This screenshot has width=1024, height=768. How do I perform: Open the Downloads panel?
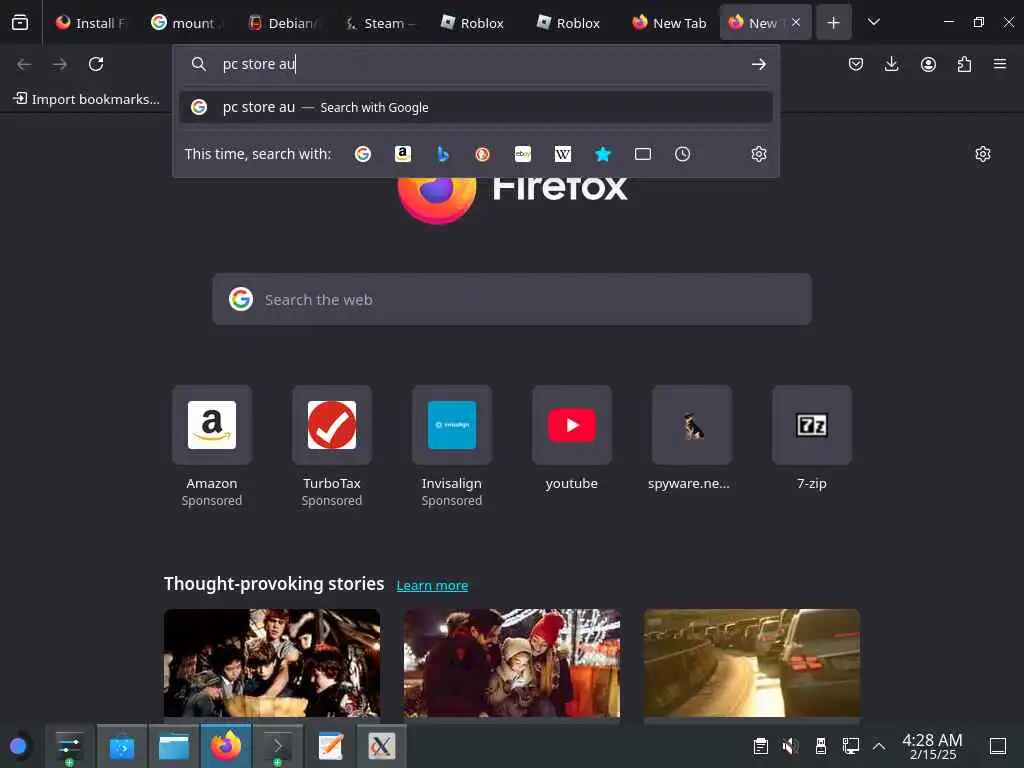pyautogui.click(x=891, y=64)
